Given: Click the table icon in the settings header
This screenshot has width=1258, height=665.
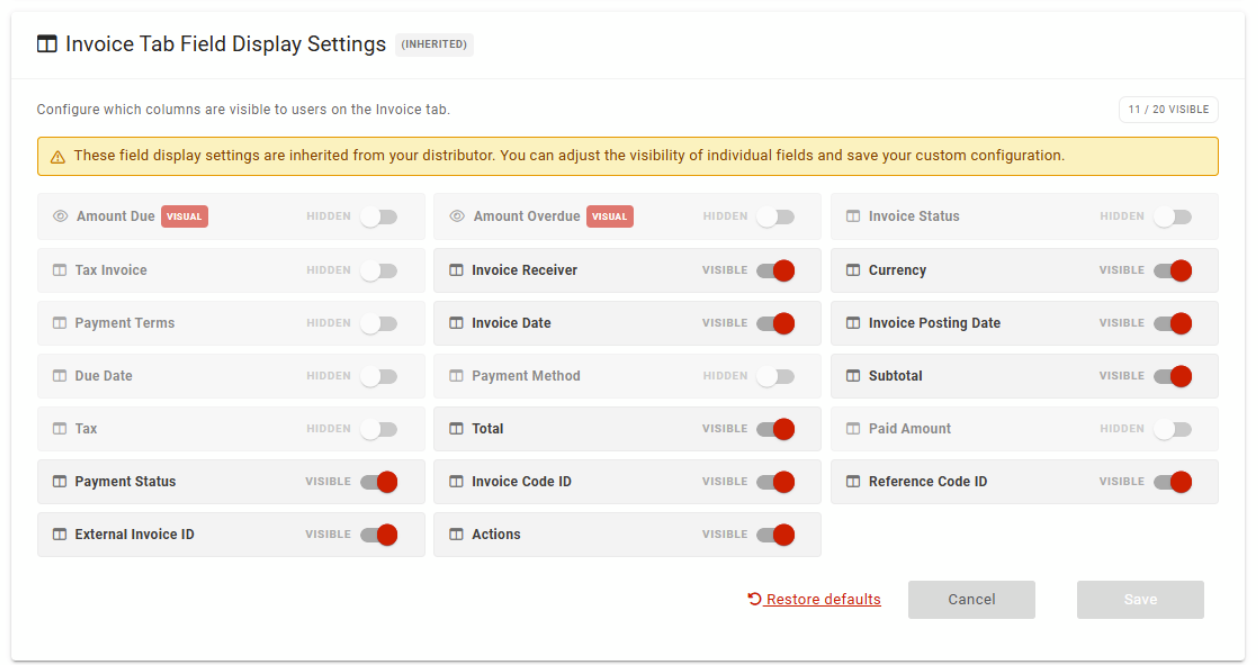Looking at the screenshot, I should click(x=47, y=44).
